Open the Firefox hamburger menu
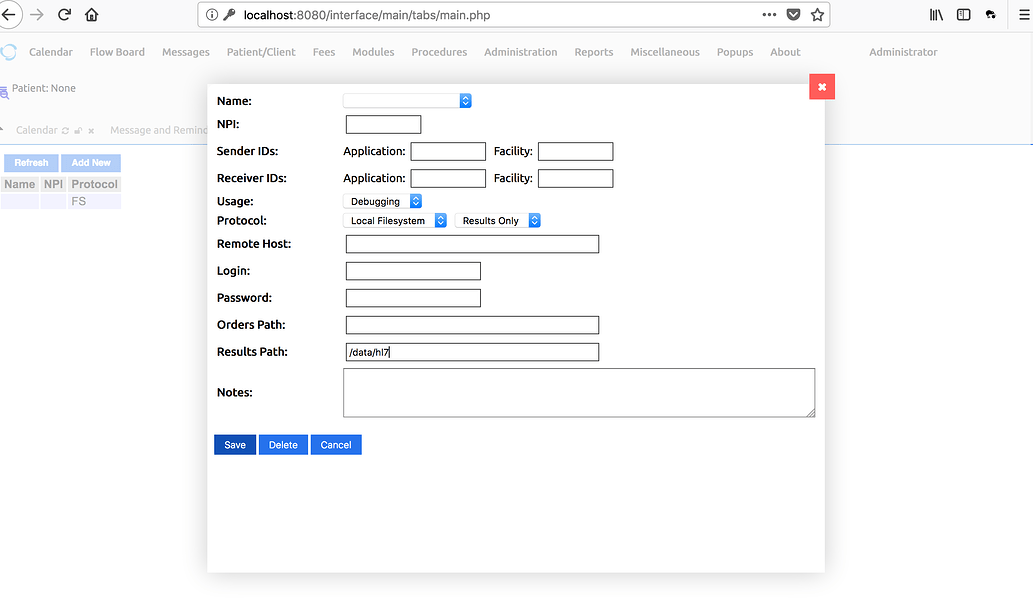Image resolution: width=1033 pixels, height=612 pixels. pyautogui.click(x=1023, y=14)
